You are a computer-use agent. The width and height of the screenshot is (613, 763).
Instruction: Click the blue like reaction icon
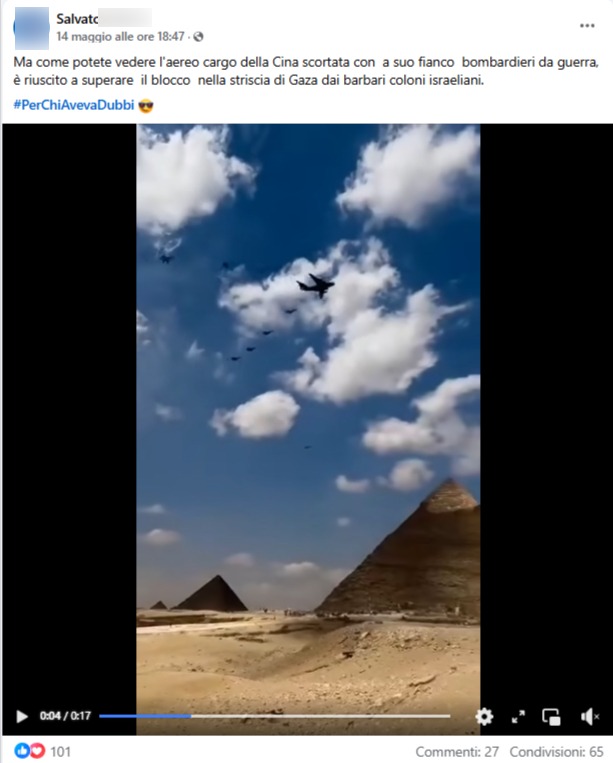tap(22, 751)
